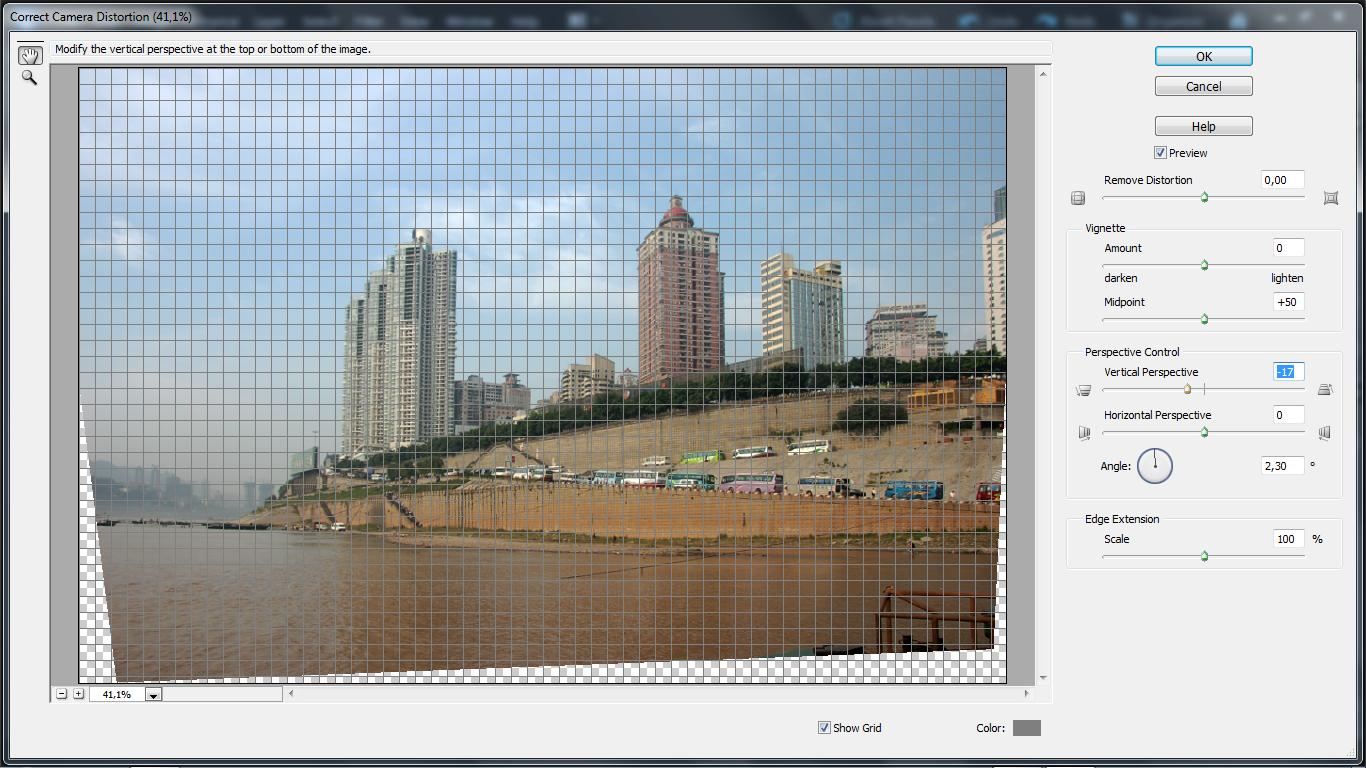Click the pincushion distortion icon beside Remove Distortion
1366x768 pixels.
click(1330, 198)
